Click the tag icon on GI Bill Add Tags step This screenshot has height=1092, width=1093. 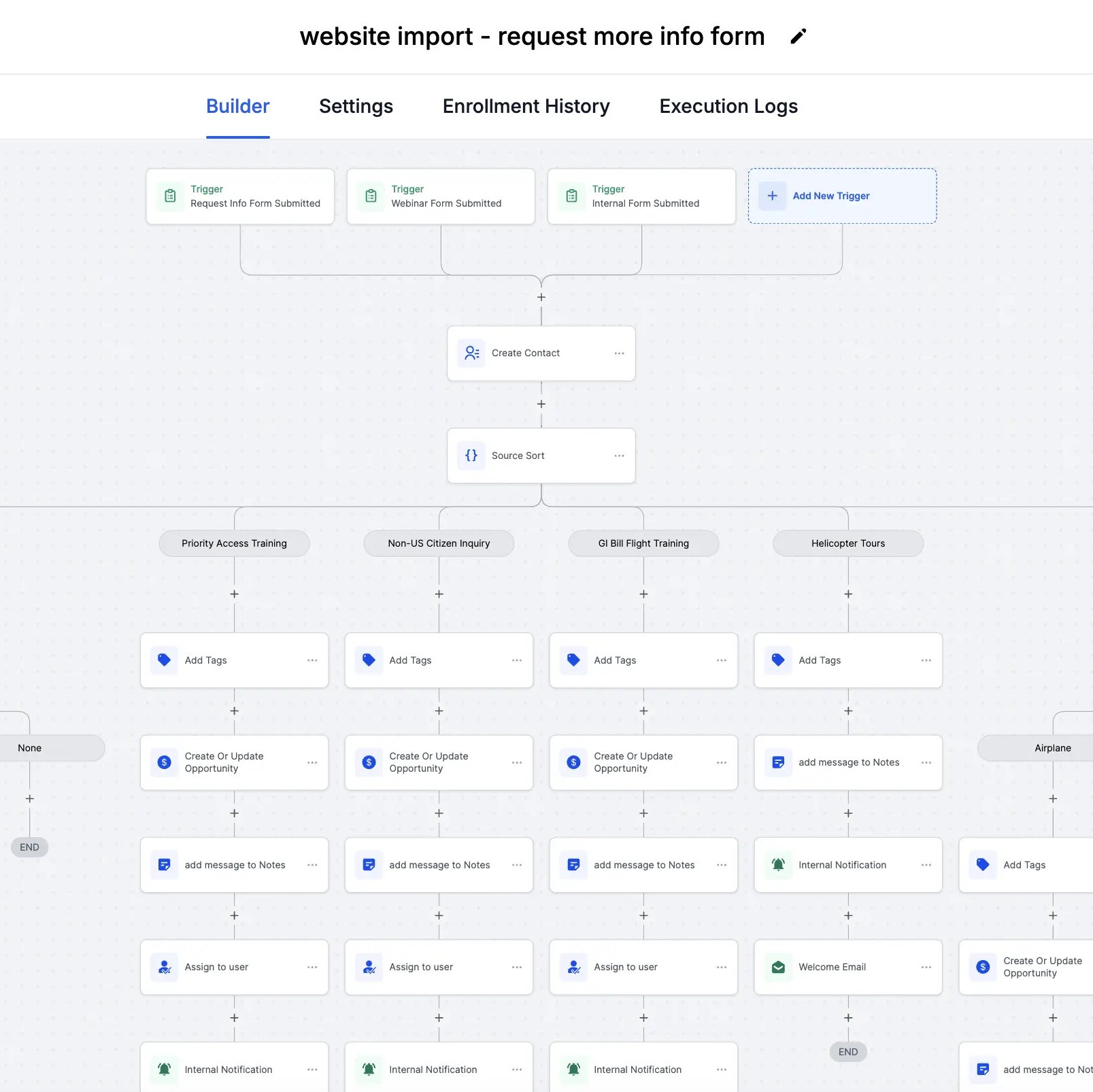coord(573,660)
